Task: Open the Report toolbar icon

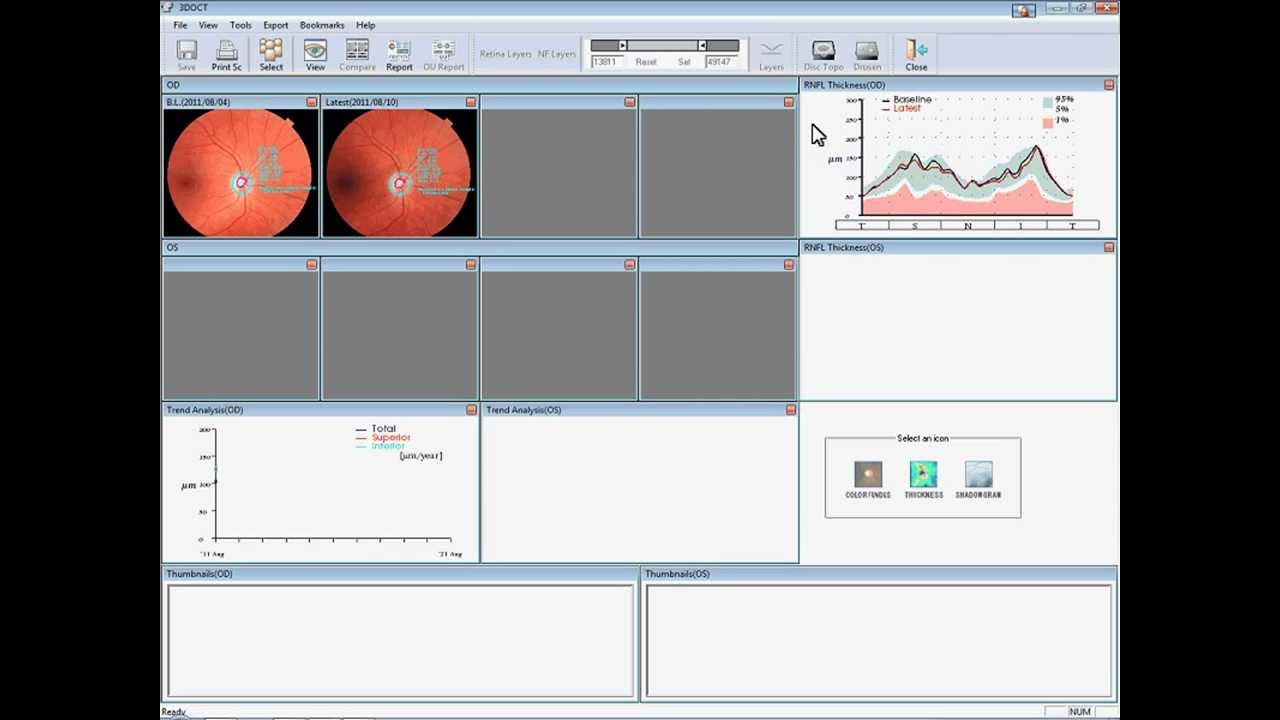Action: [399, 55]
